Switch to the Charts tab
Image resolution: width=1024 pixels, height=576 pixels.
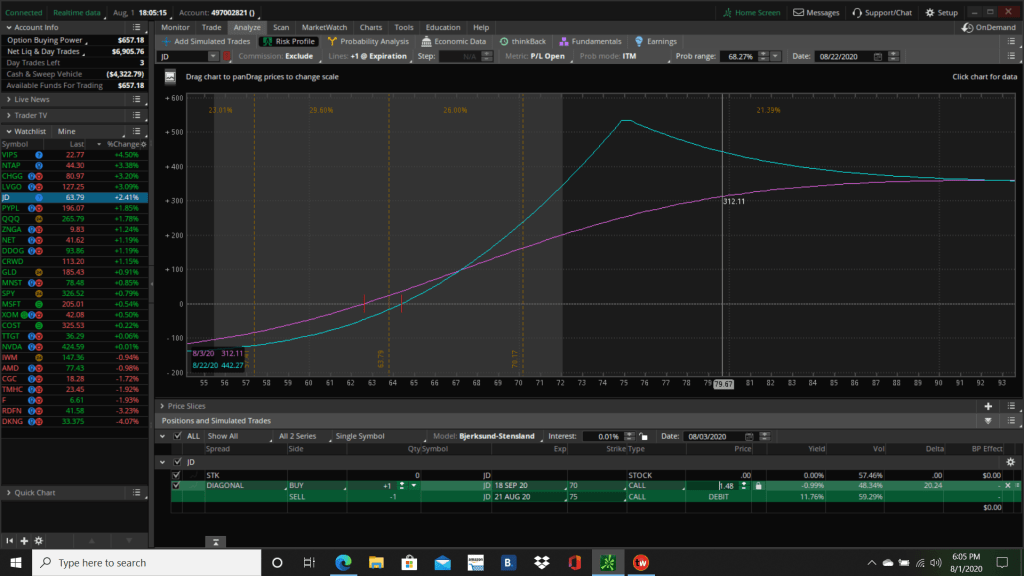370,27
